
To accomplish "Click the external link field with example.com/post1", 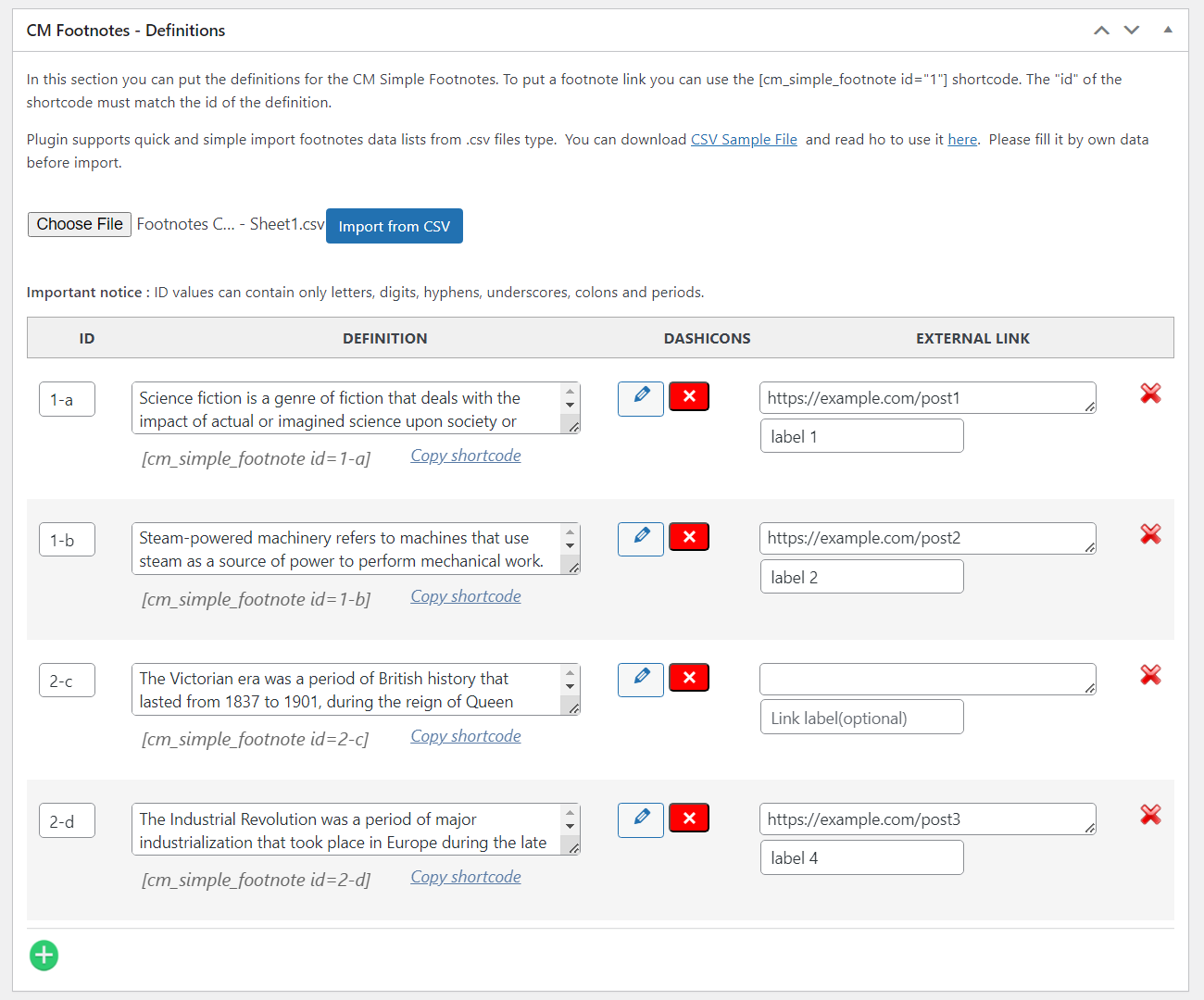I will coord(928,398).
